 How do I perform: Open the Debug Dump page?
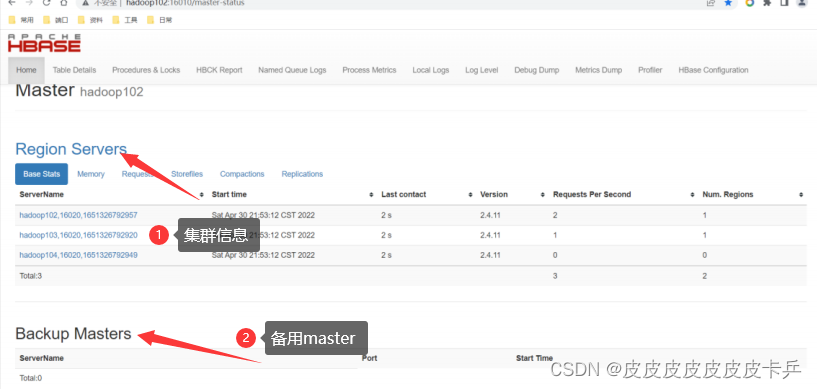tap(537, 70)
